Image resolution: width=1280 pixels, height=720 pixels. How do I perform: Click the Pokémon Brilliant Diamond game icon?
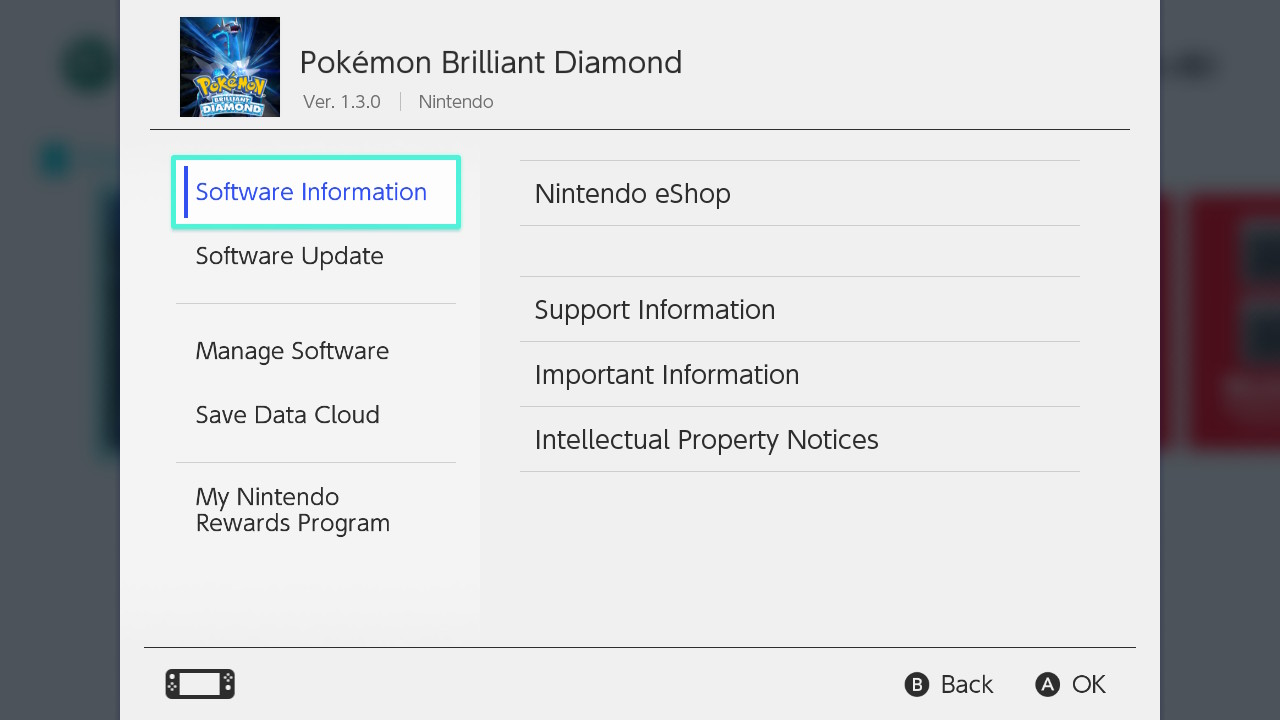[230, 67]
